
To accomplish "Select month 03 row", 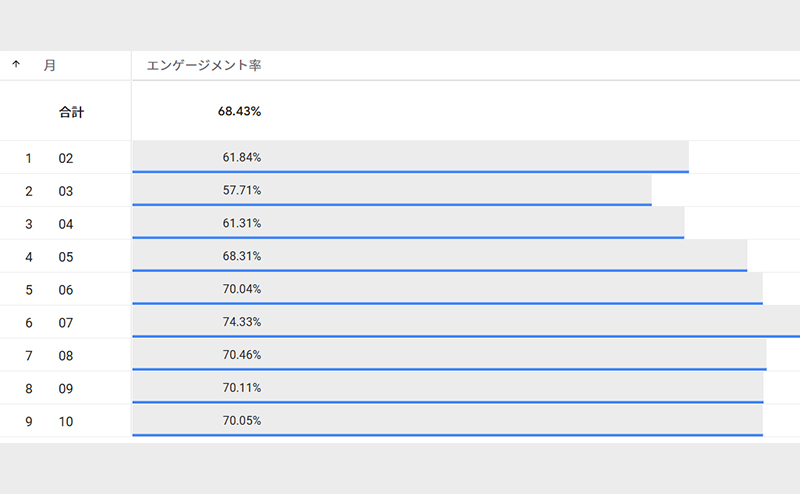I will click(x=66, y=191).
